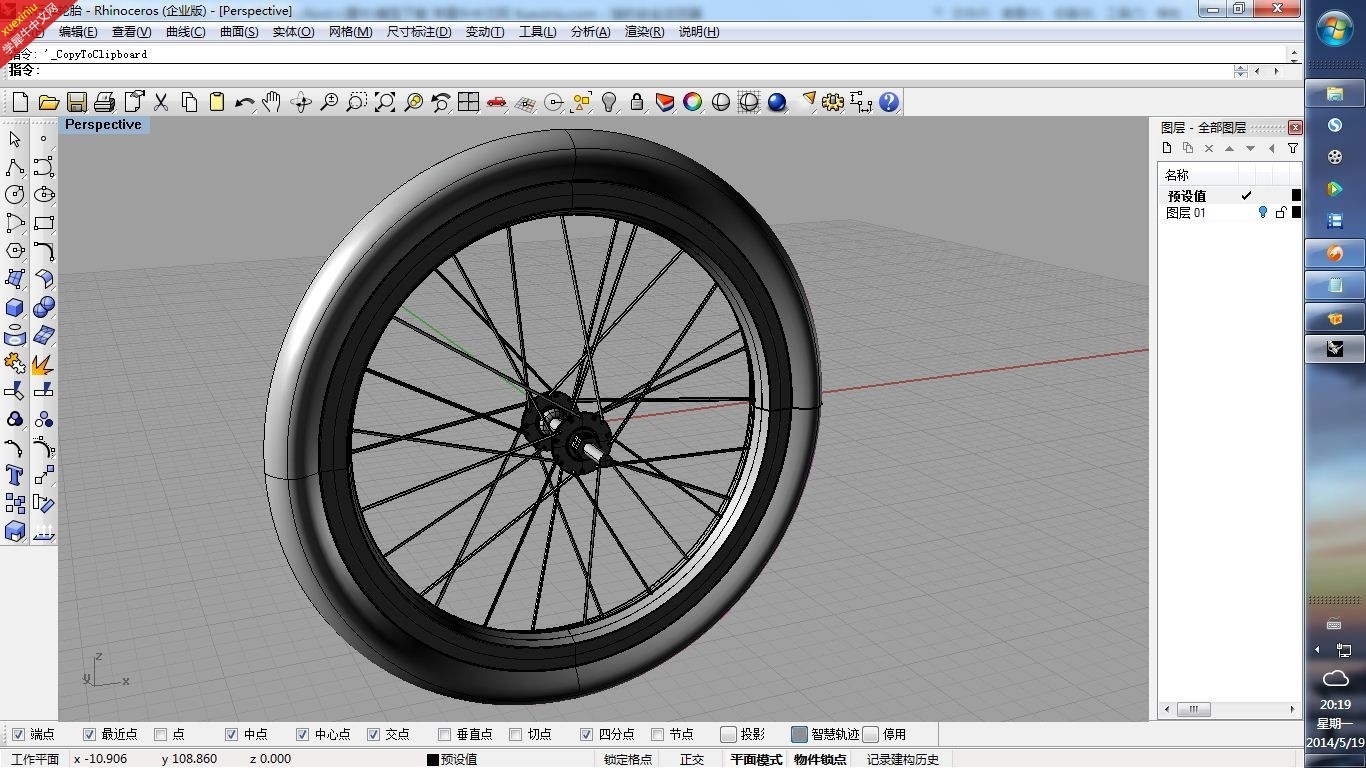The height and width of the screenshot is (768, 1366).
Task: Enable the 切点 osnap checkbox
Action: 515,734
